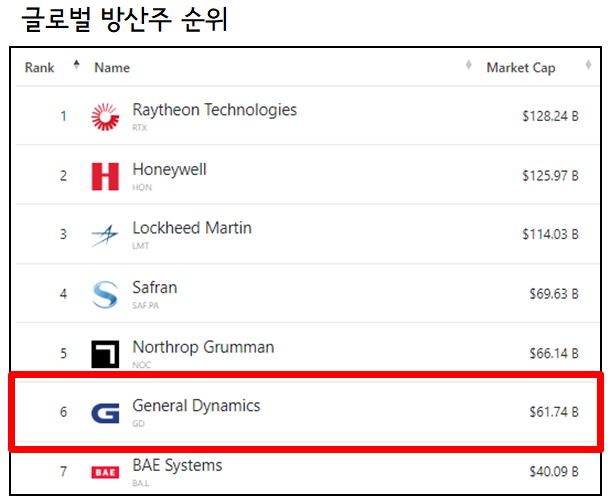
Task: Click the GD ticker symbol
Action: 138,424
